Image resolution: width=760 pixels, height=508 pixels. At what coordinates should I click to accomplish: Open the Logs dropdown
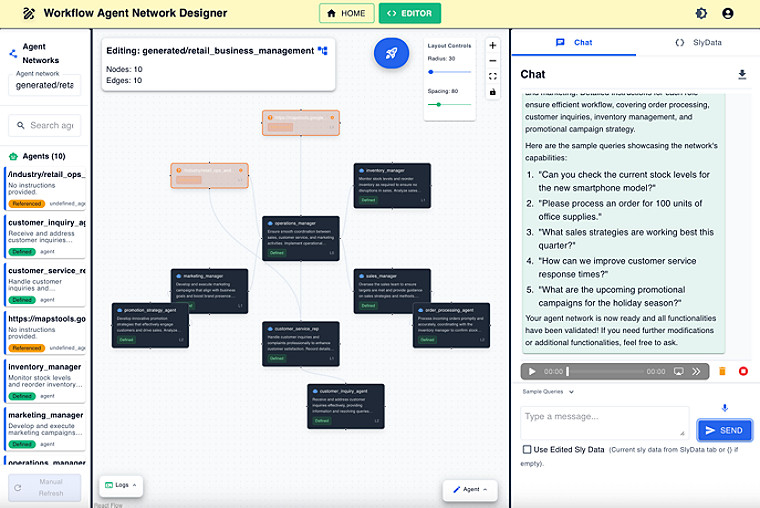[119, 485]
